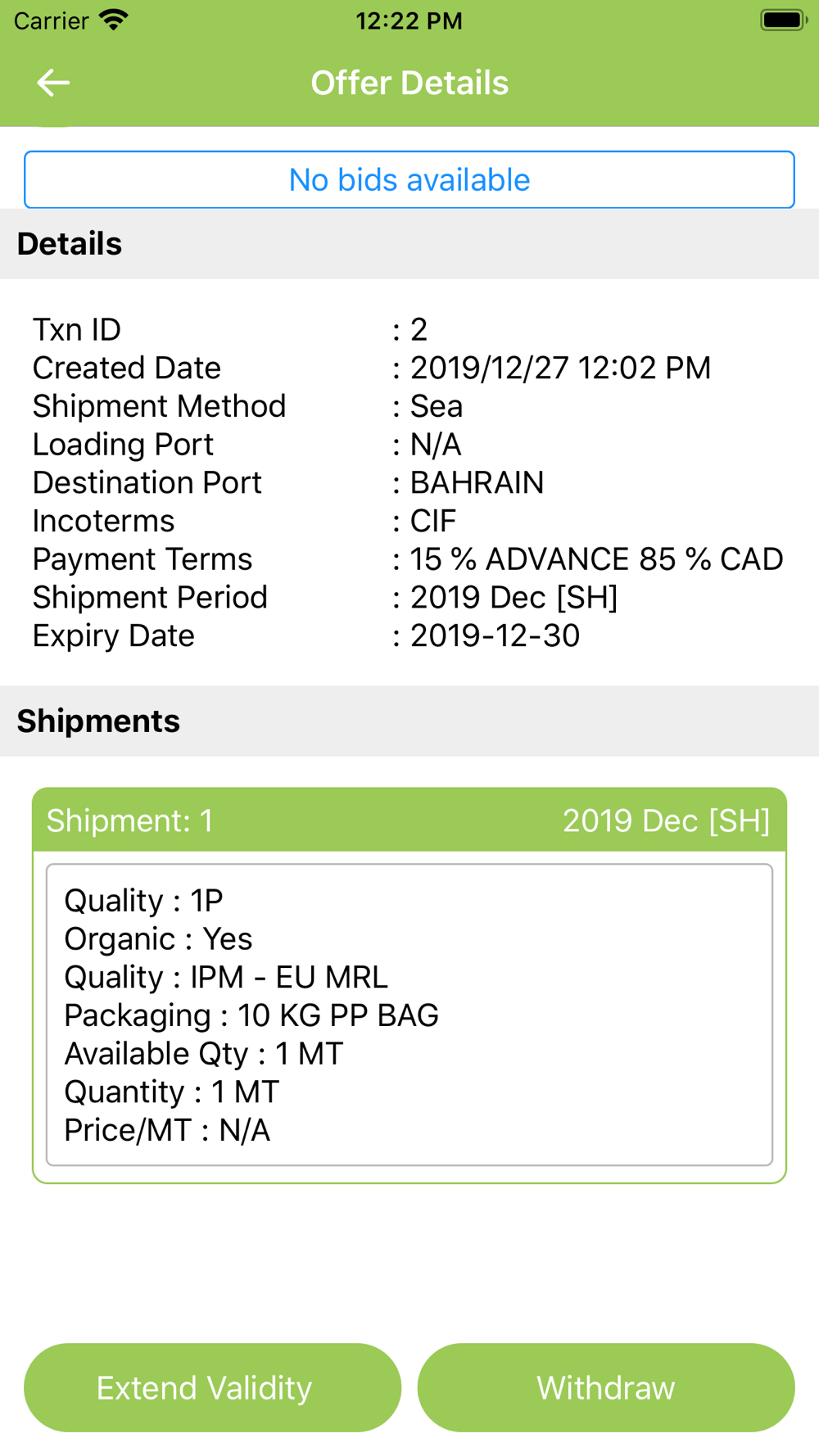Tap the Packaging 10 KG PP BAG line
Image resolution: width=819 pixels, height=1456 pixels.
click(x=251, y=1015)
